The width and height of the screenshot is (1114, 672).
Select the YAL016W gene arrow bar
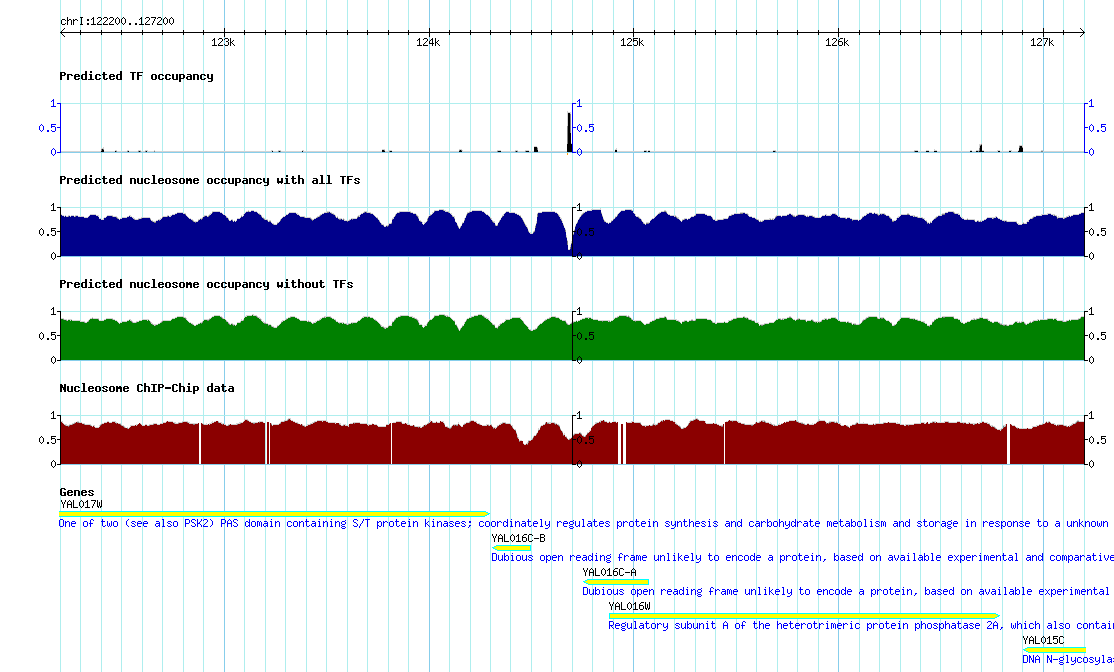(x=803, y=615)
